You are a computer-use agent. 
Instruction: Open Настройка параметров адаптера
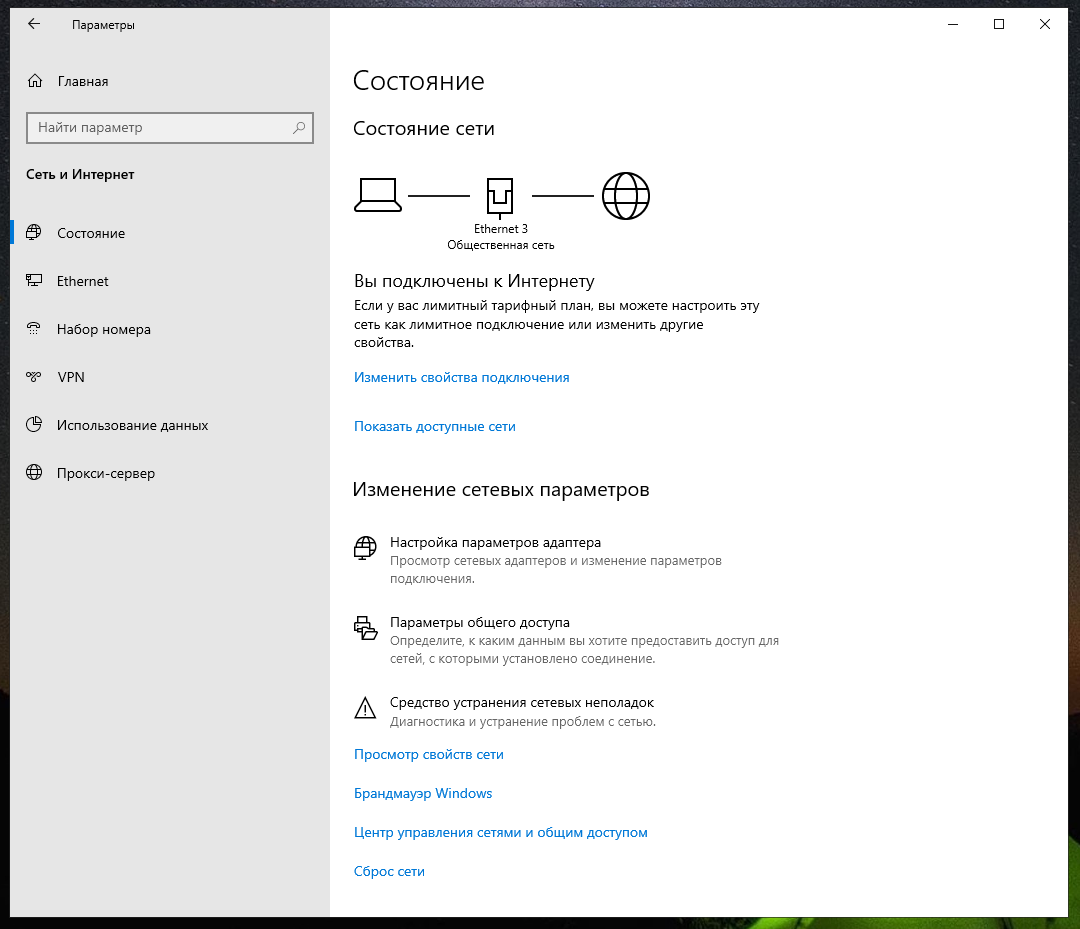point(495,543)
